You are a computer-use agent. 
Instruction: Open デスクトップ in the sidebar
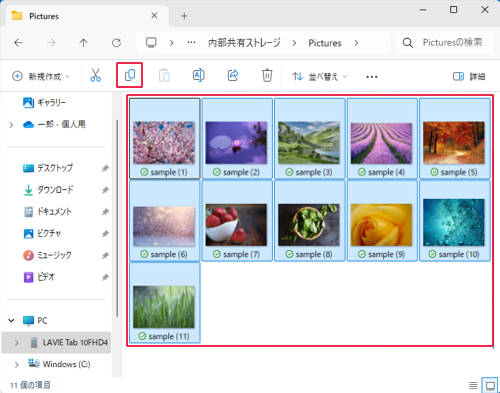point(48,168)
